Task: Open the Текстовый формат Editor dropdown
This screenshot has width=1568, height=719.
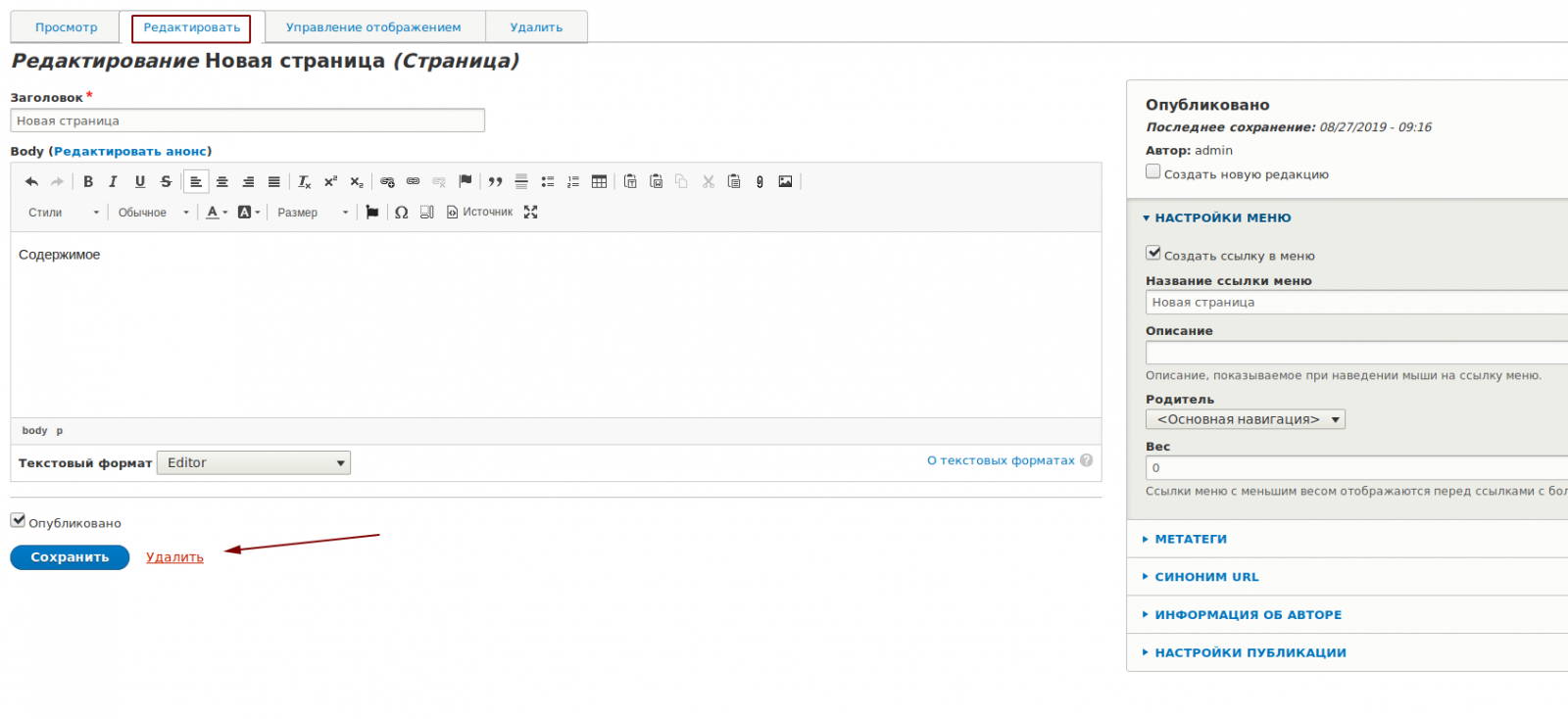Action: 254,463
